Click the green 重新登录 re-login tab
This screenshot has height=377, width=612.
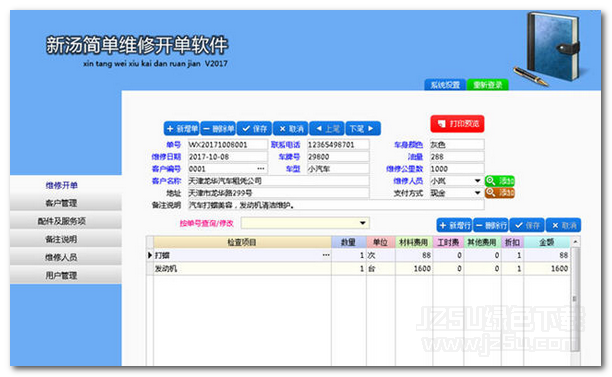coord(487,85)
